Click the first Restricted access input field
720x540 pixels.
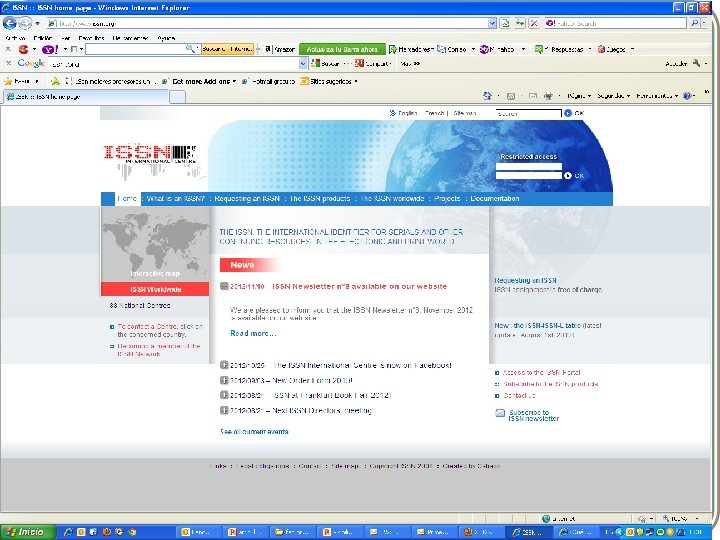click(529, 166)
